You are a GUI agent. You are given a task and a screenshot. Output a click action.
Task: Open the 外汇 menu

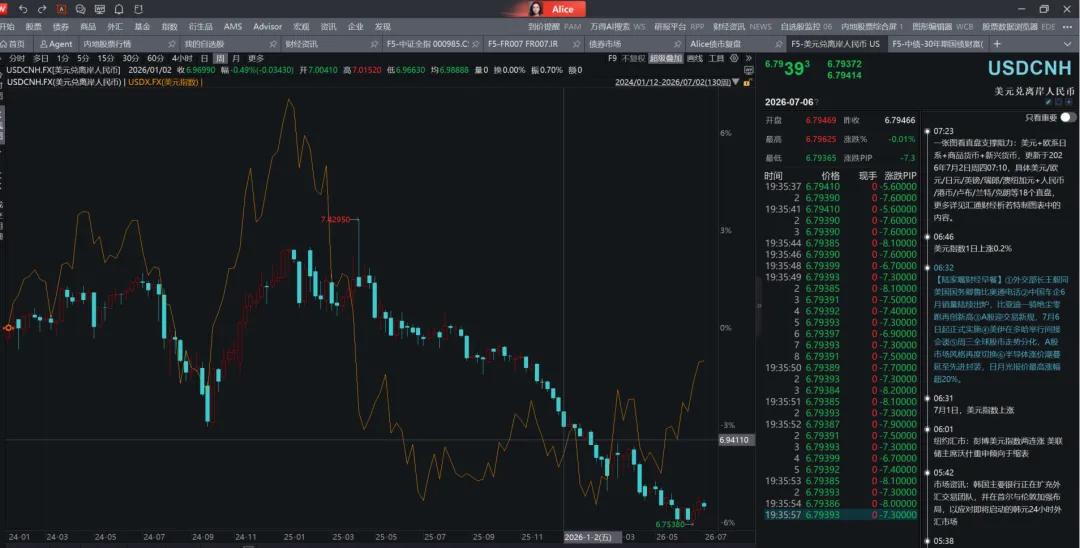(x=115, y=27)
